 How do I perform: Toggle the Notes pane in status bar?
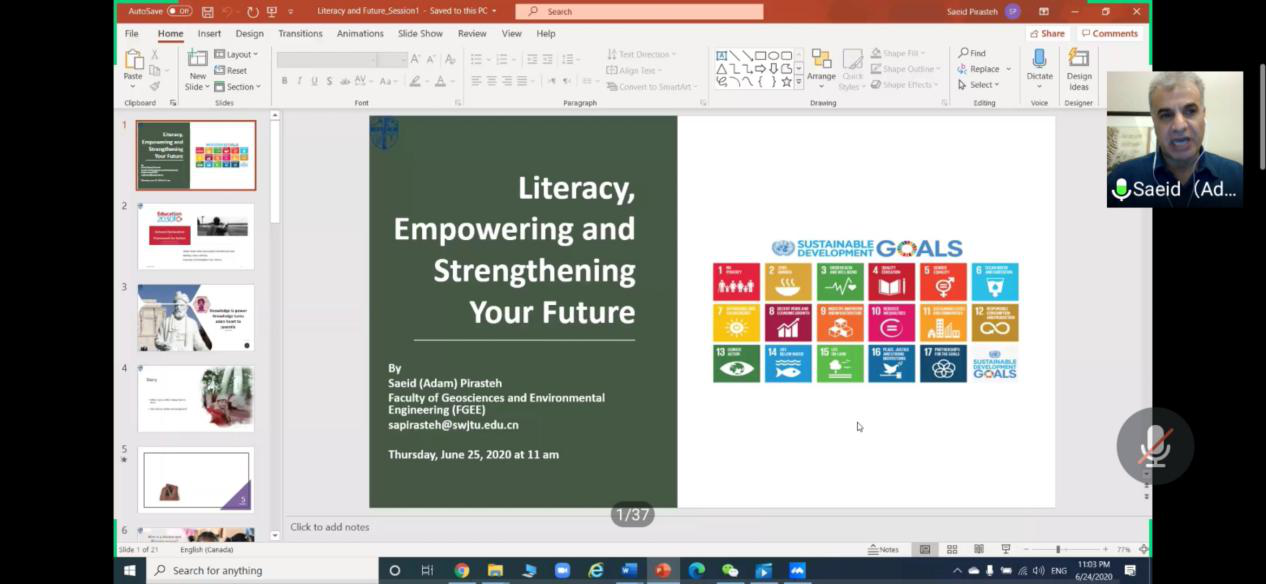pos(883,549)
